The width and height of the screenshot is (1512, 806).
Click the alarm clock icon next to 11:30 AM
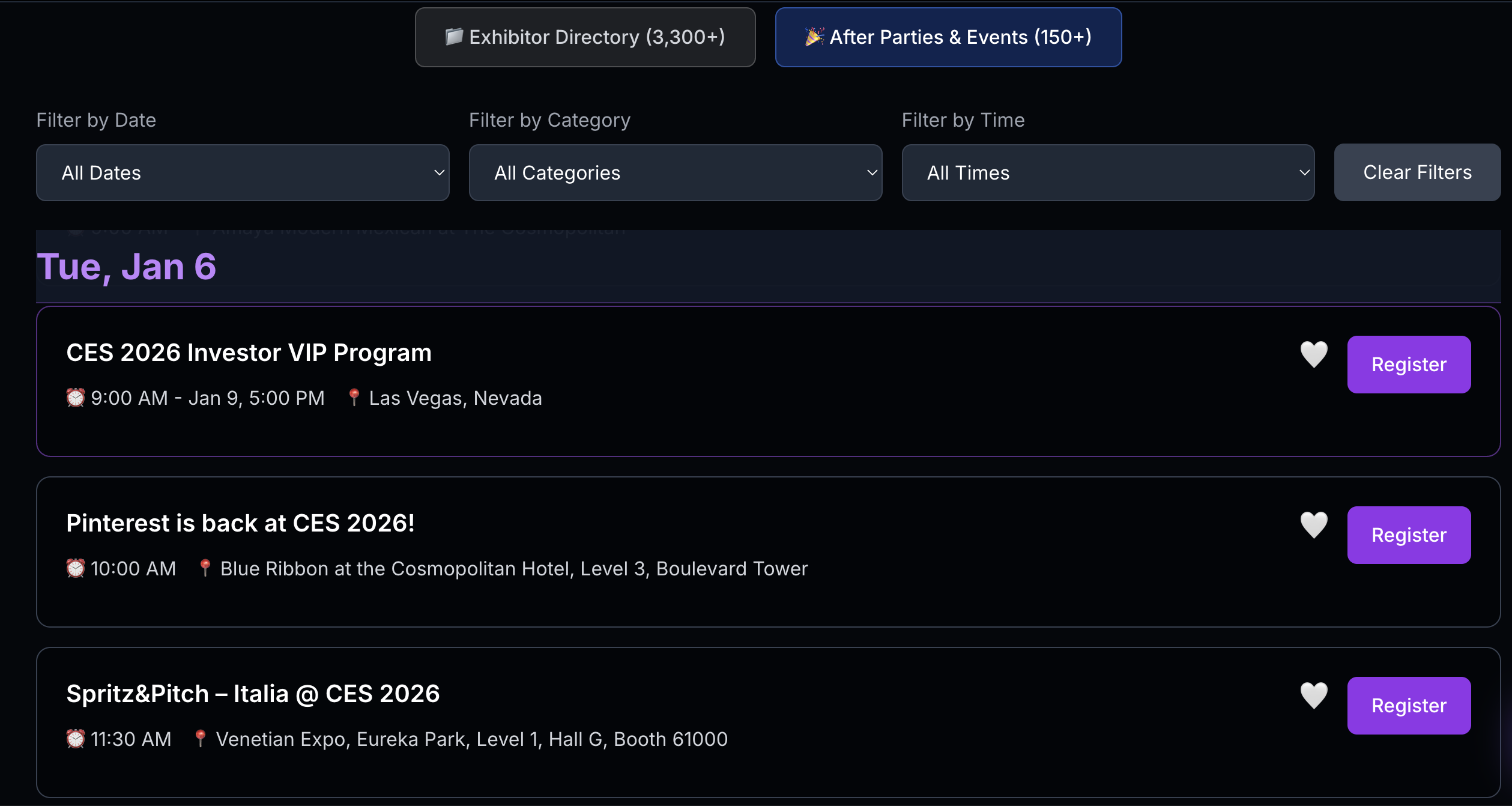[x=75, y=739]
